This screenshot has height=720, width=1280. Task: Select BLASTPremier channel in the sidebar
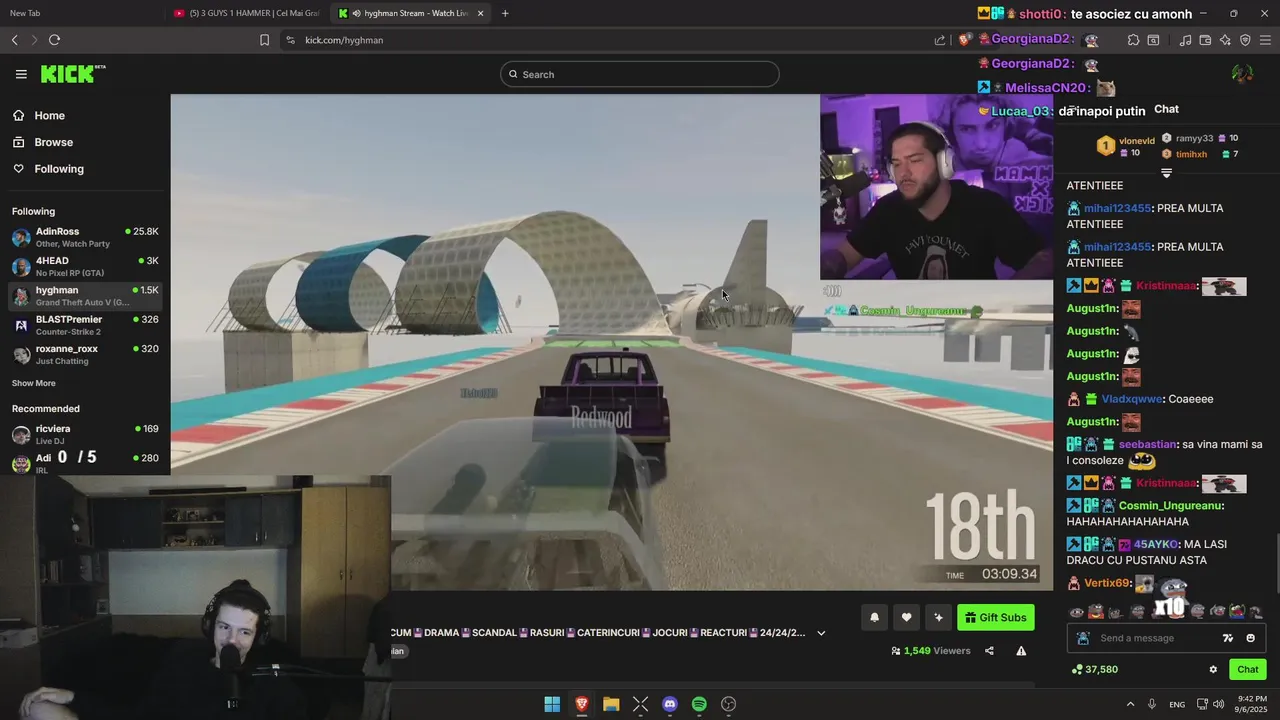coord(85,325)
